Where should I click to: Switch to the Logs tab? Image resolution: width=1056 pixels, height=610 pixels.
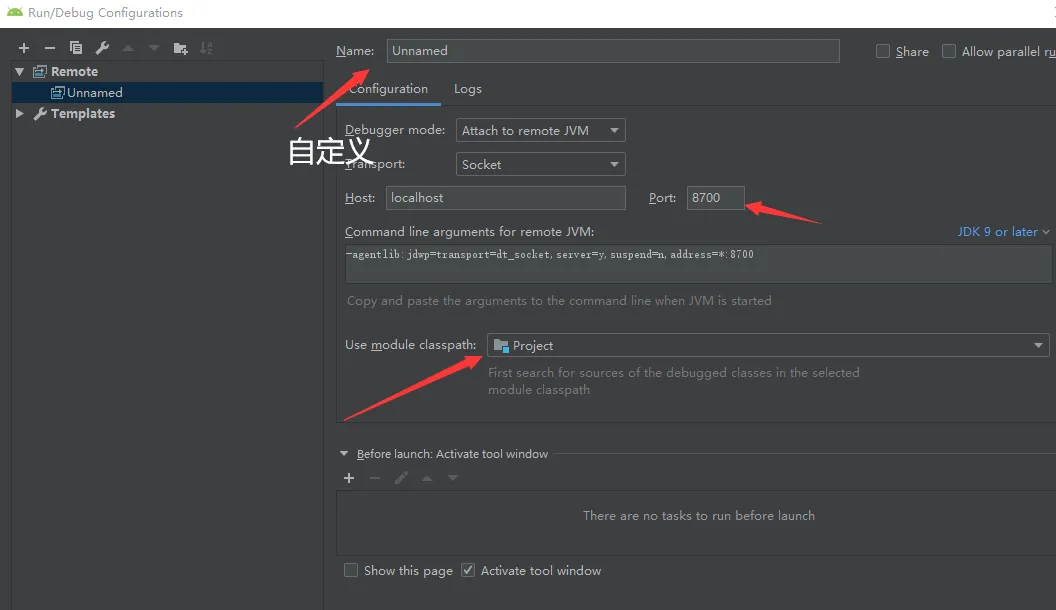467,89
